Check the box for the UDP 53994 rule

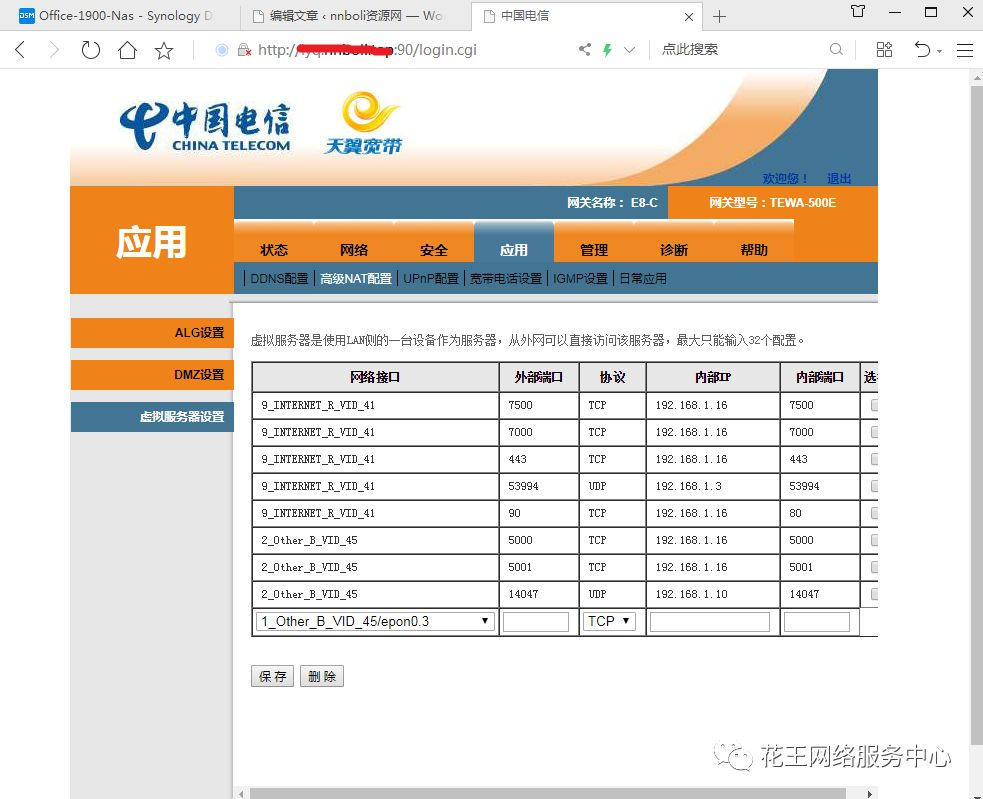875,486
